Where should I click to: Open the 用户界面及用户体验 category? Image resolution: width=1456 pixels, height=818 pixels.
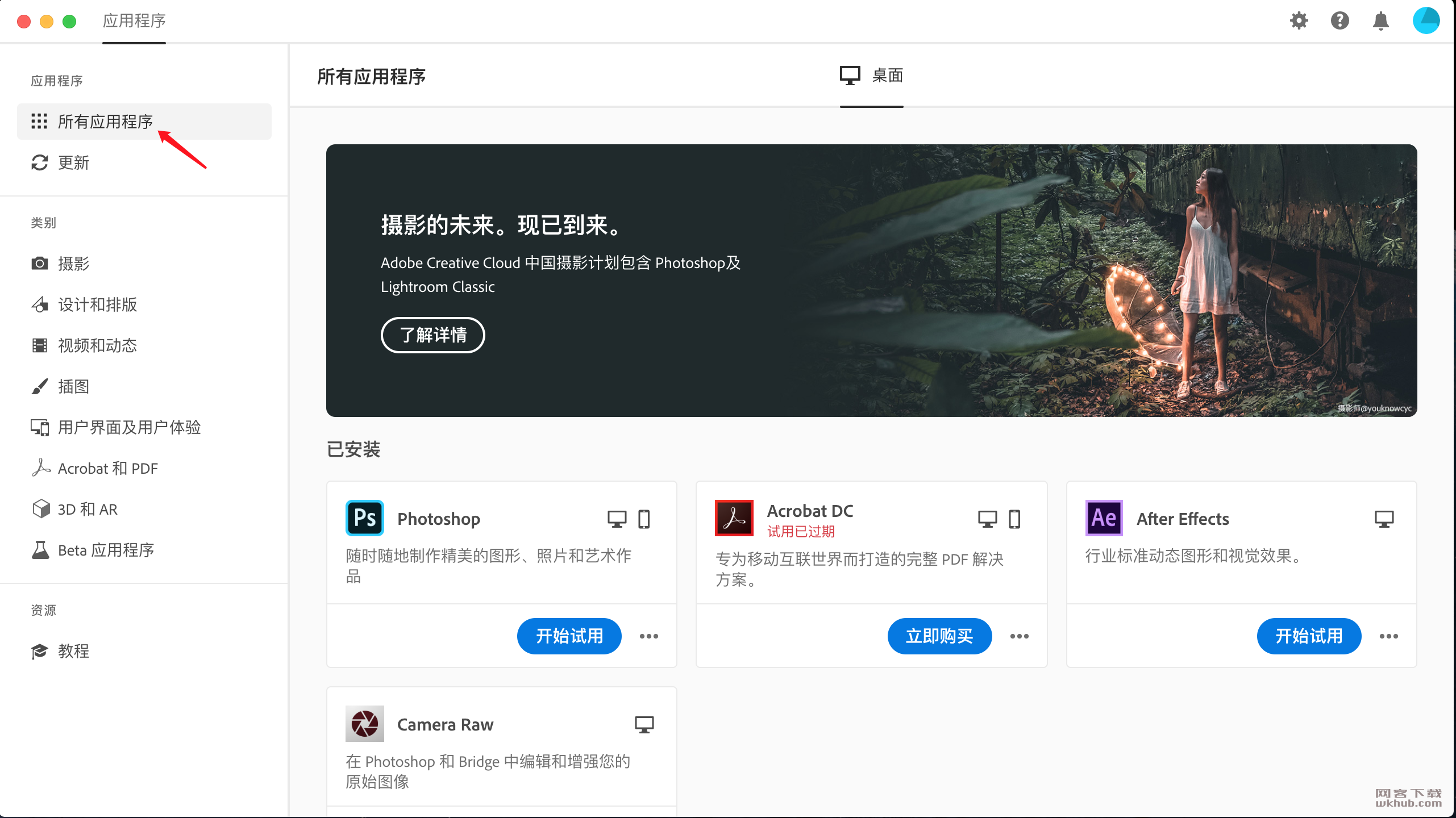pos(144,427)
